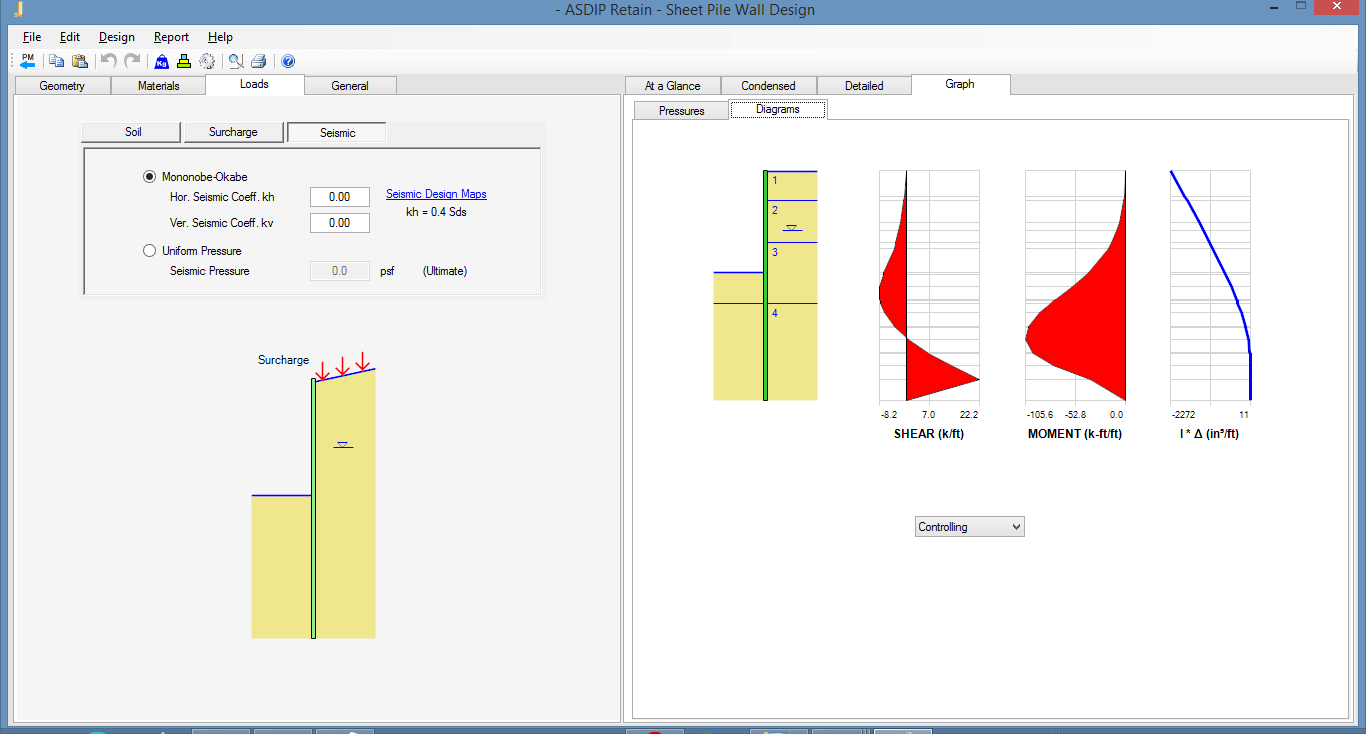
Task: Open the Controlling dropdown list
Action: tap(970, 527)
